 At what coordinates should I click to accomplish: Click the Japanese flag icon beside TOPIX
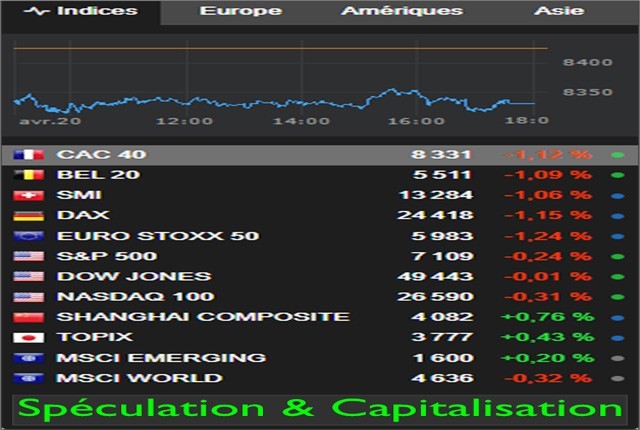tap(25, 338)
